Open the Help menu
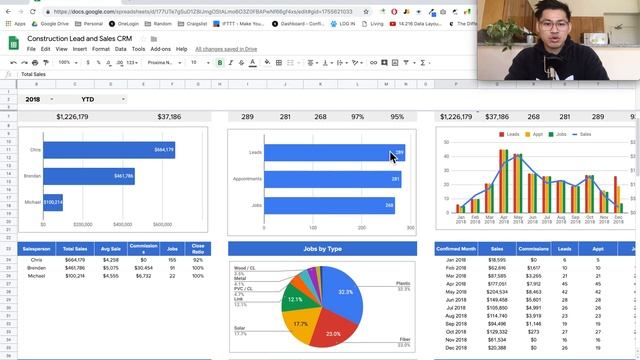The image size is (640, 360). click(181, 49)
